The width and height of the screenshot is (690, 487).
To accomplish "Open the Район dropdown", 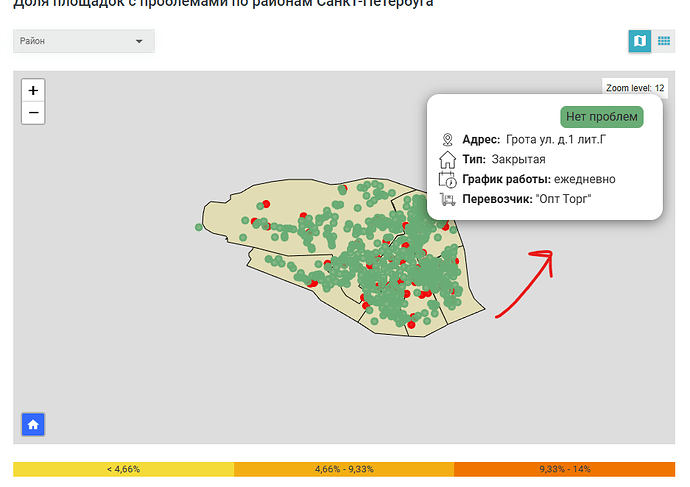I will coord(83,42).
